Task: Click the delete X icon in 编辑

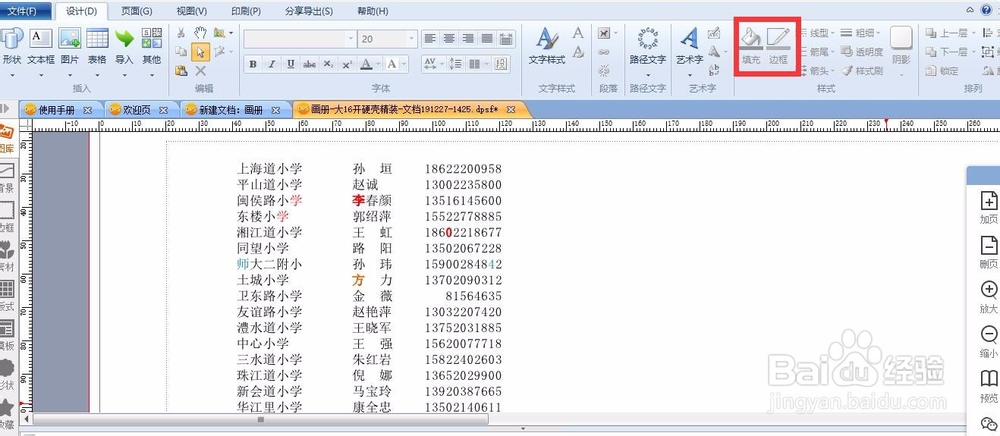Action: [200, 71]
